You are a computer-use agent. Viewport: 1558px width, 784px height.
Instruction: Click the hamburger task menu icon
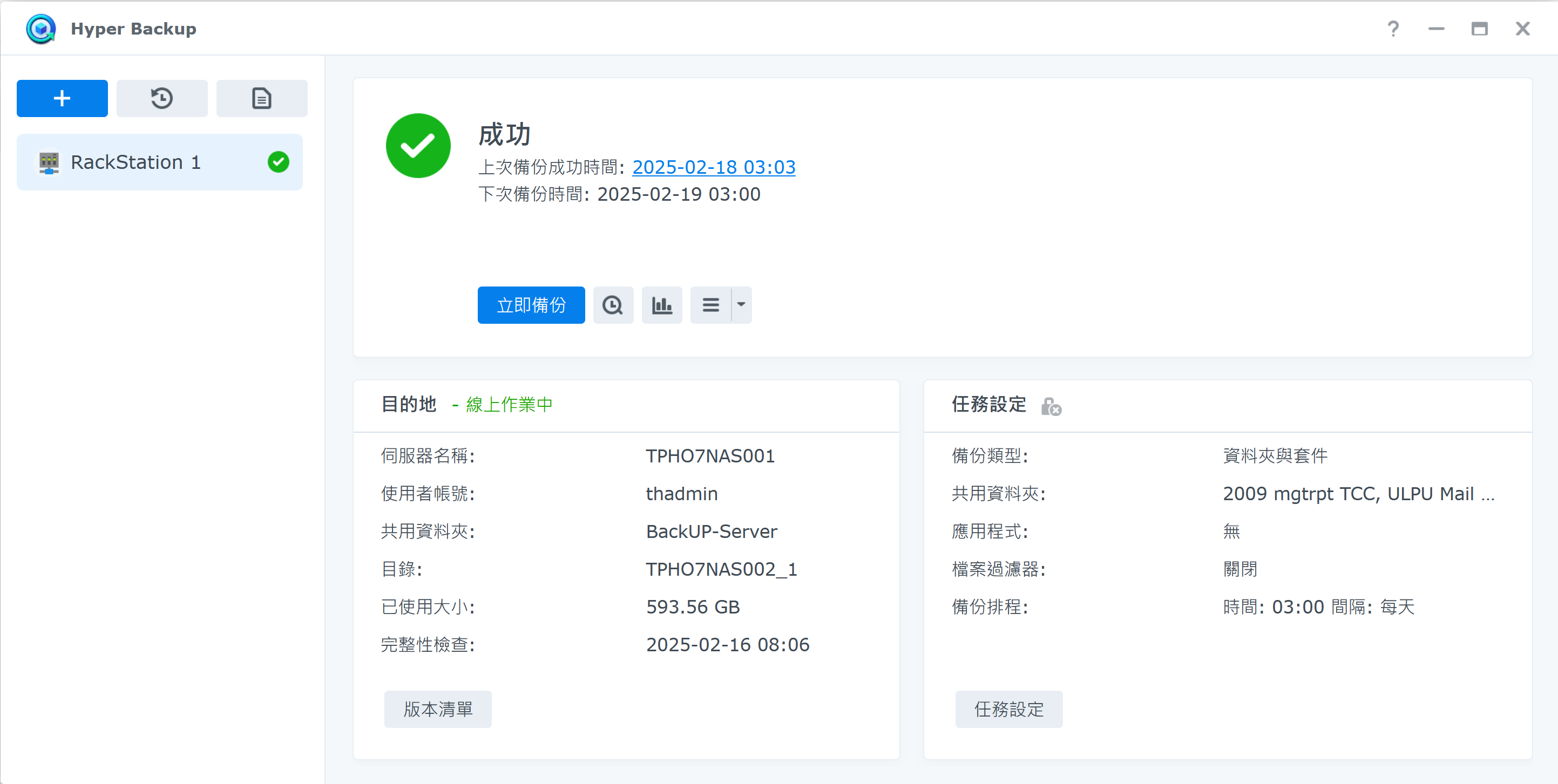coord(710,305)
